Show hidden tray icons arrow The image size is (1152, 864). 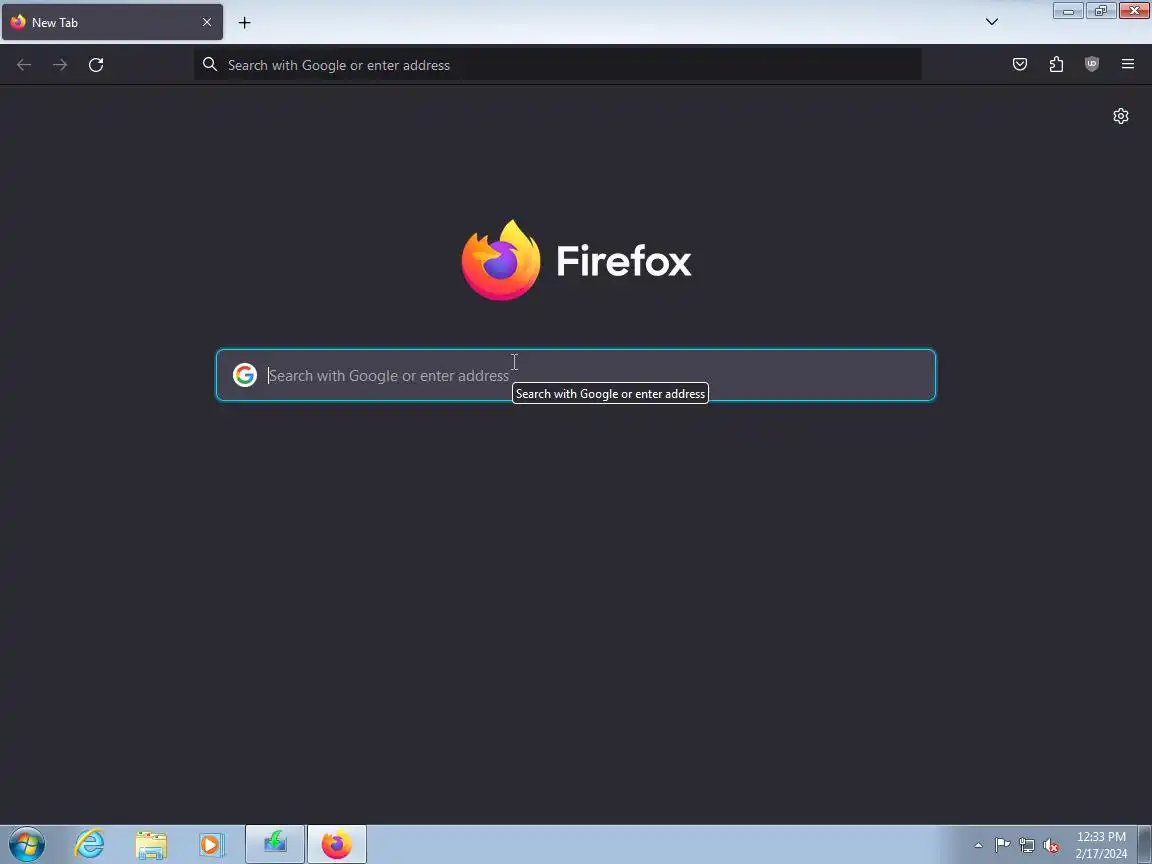click(x=979, y=846)
